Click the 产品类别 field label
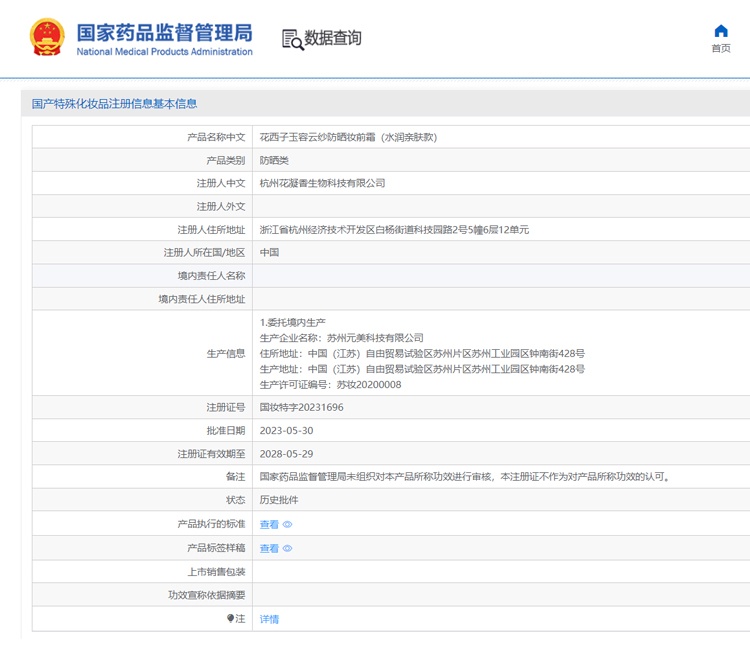The width and height of the screenshot is (750, 667). pyautogui.click(x=226, y=160)
